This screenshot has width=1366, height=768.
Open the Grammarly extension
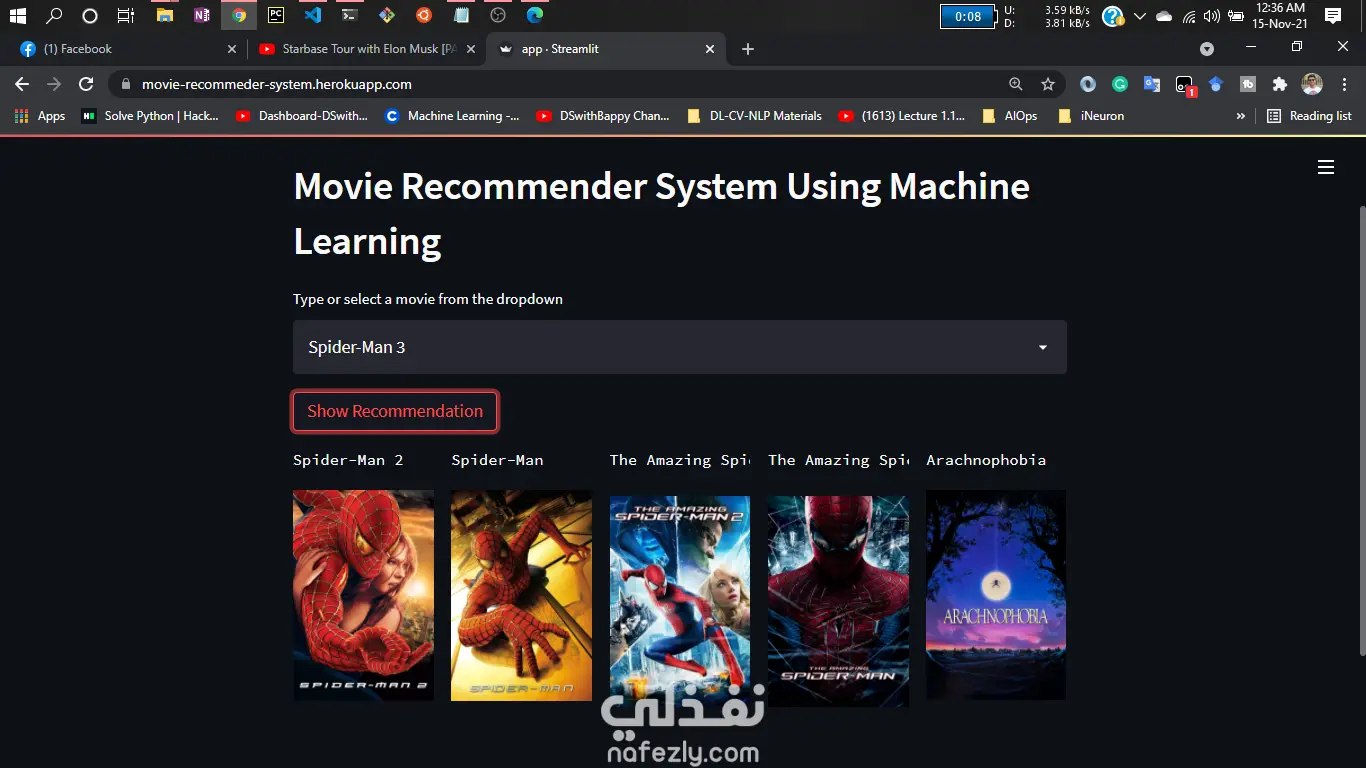coord(1120,85)
